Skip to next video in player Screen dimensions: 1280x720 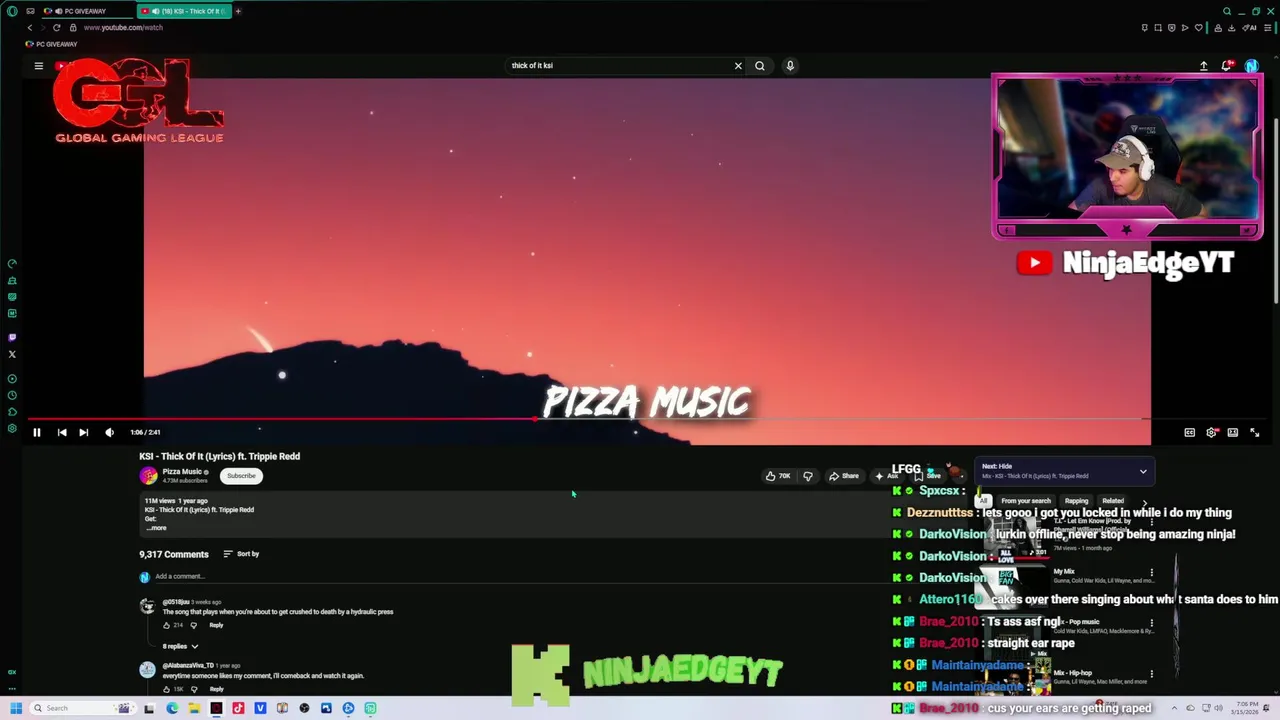[83, 432]
